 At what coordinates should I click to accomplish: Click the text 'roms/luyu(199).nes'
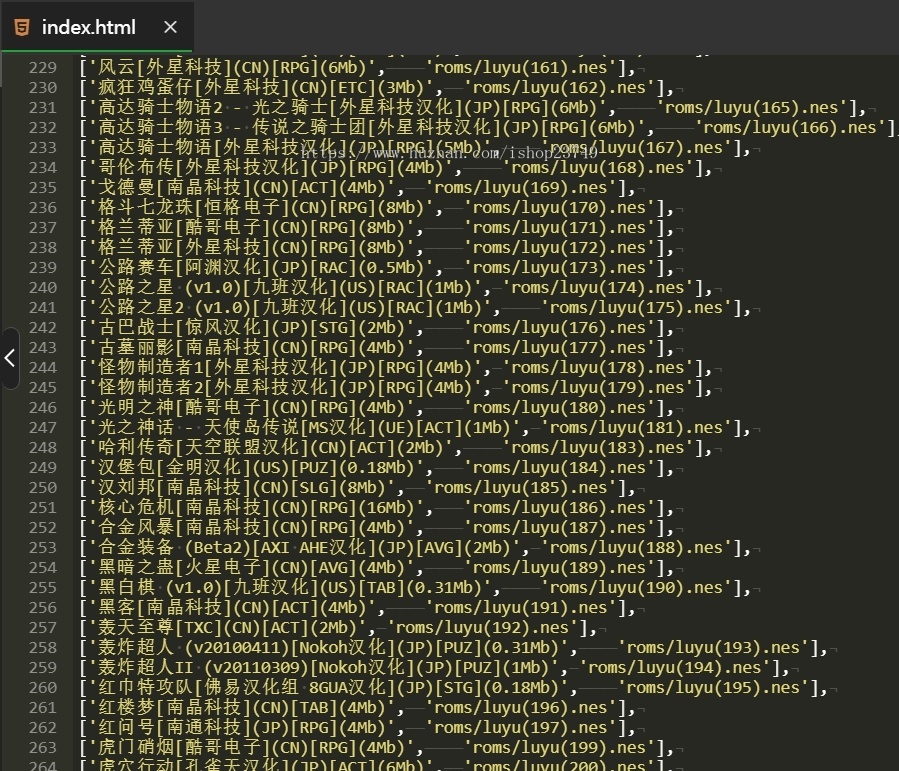click(559, 747)
